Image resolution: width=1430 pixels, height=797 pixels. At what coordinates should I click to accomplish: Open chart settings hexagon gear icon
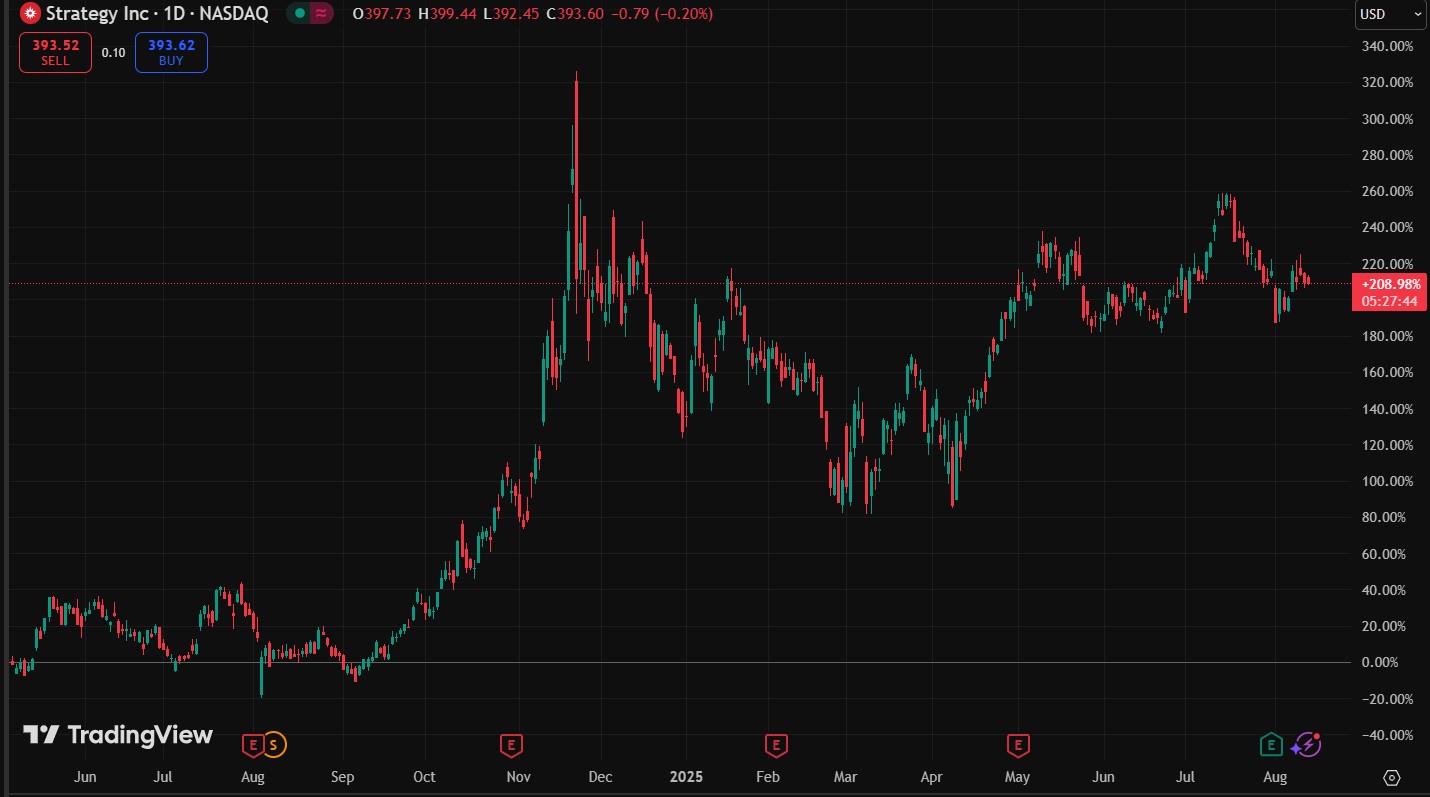point(1392,777)
